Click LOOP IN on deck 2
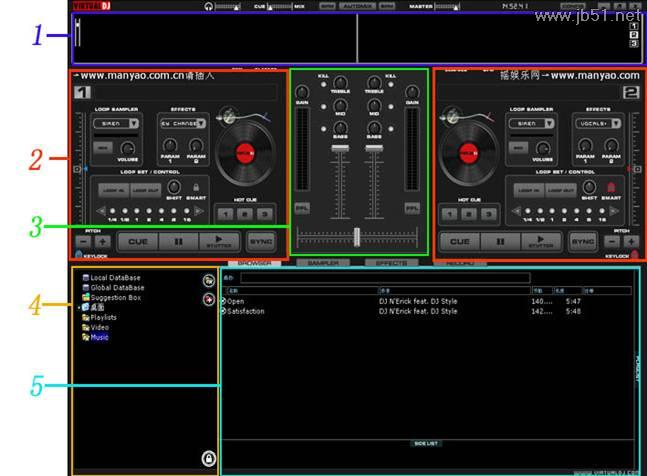 [x=529, y=191]
